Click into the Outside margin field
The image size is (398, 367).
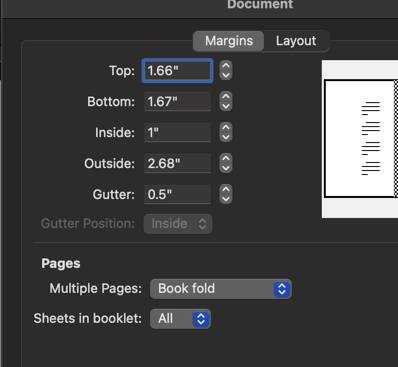point(177,164)
